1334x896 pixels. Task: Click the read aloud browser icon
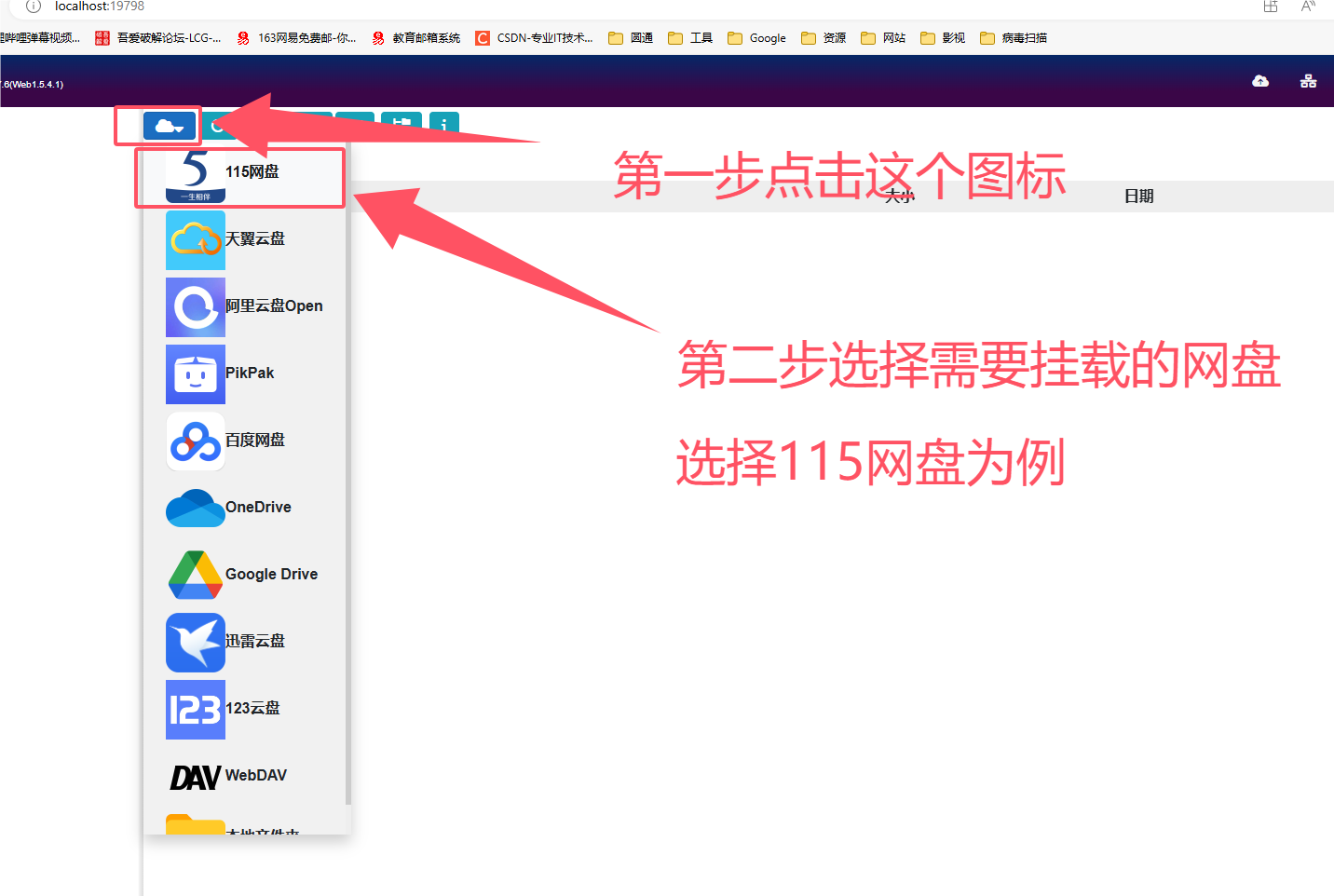[x=1308, y=7]
